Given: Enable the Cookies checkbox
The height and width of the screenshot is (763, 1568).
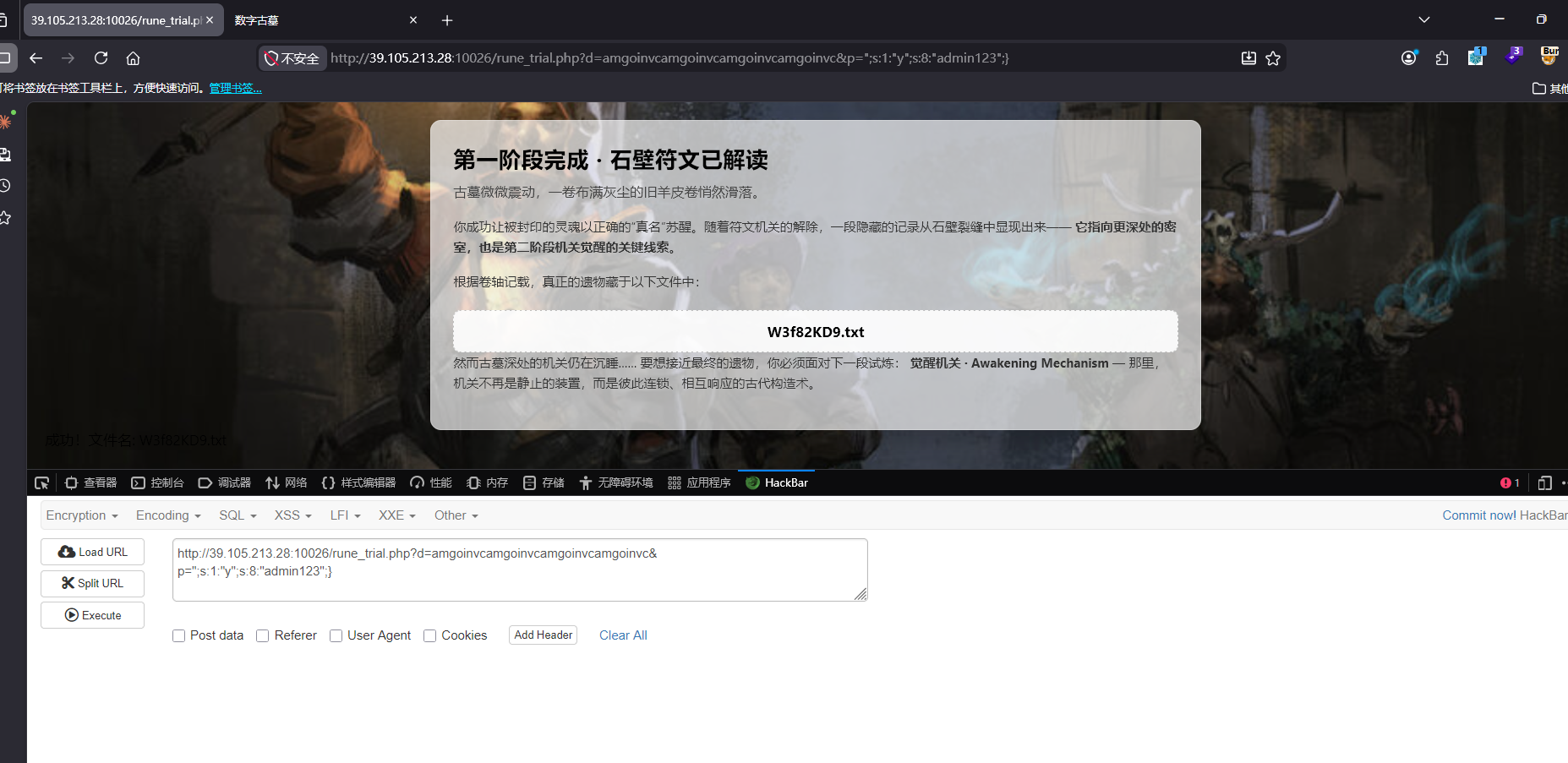Looking at the screenshot, I should 430,635.
